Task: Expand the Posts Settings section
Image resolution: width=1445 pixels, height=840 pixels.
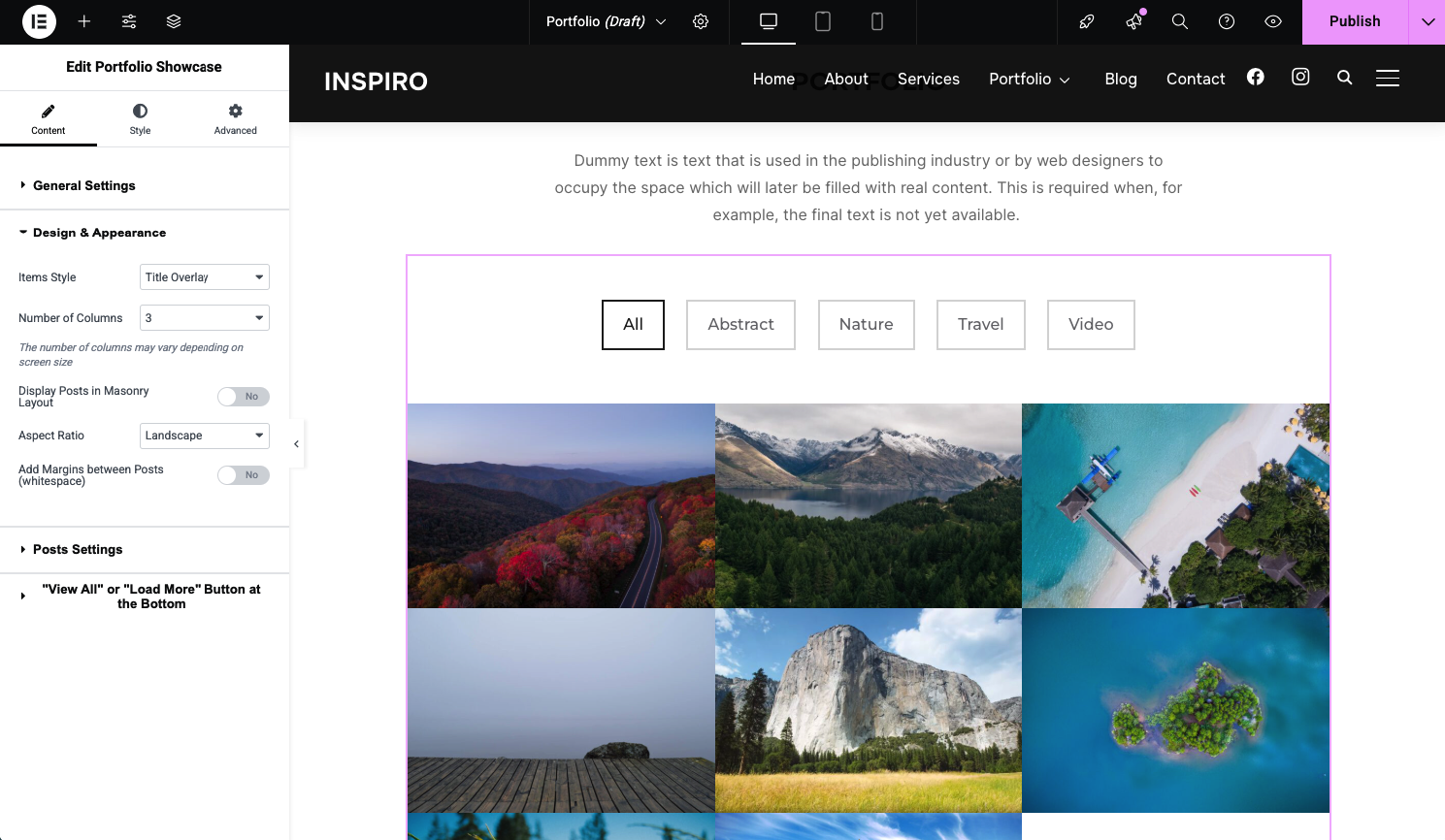Action: (x=78, y=550)
